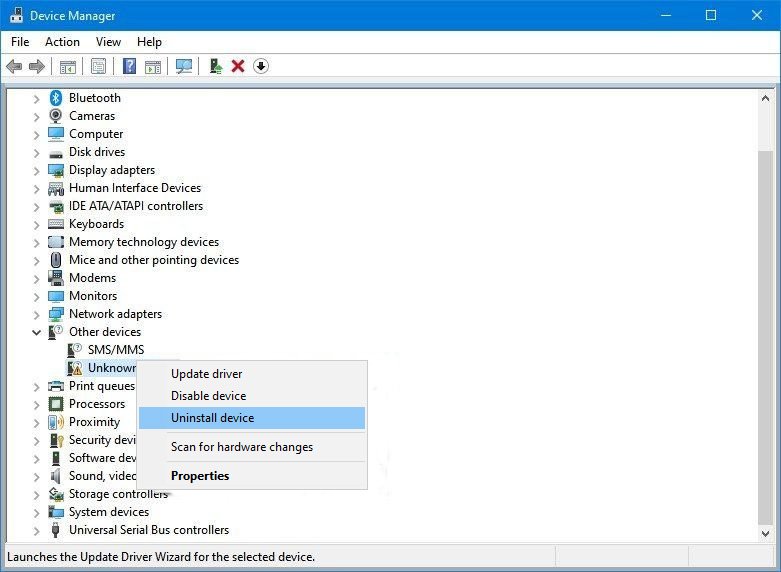Select the Mice and other pointing devices entry

coord(154,260)
